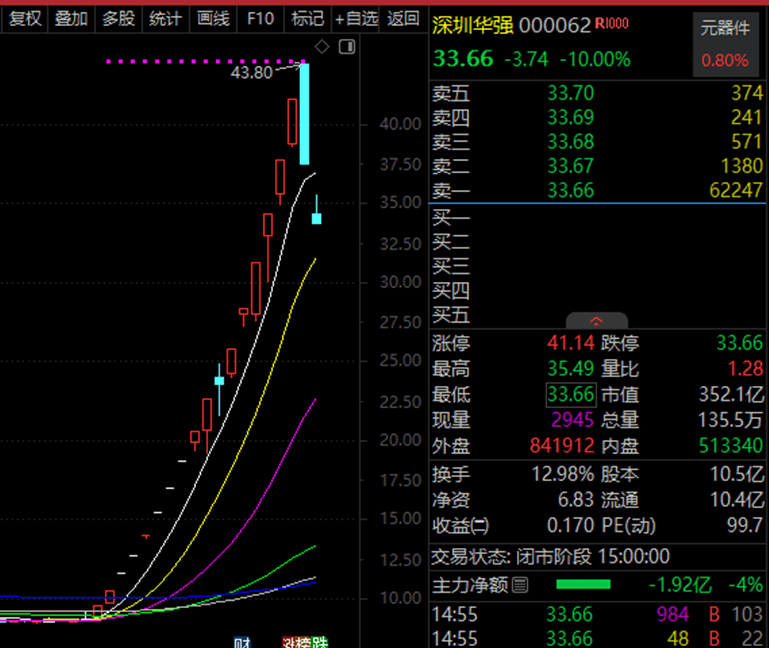The width and height of the screenshot is (769, 648).
Task: Open the 标记 mark menu
Action: click(x=307, y=18)
